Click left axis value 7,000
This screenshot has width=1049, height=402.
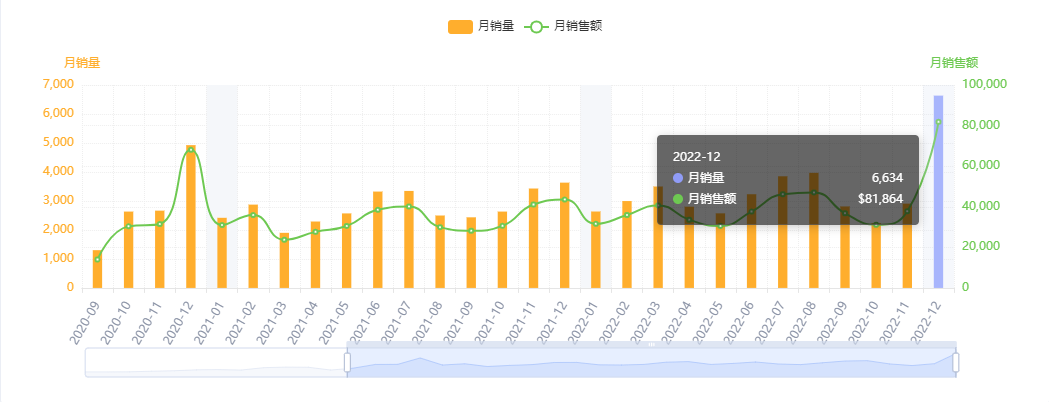point(60,85)
